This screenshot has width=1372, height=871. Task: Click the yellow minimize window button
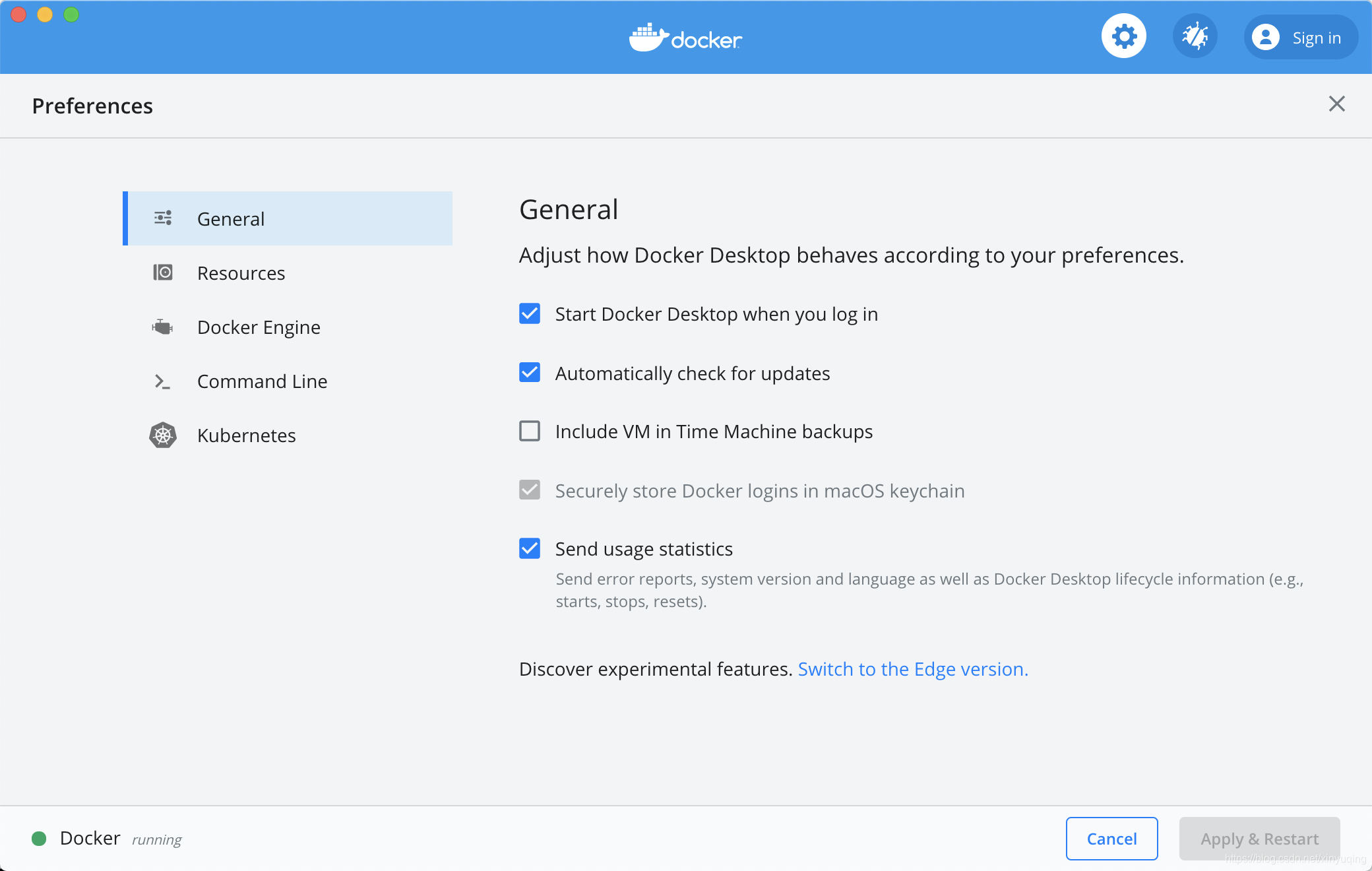[x=45, y=15]
